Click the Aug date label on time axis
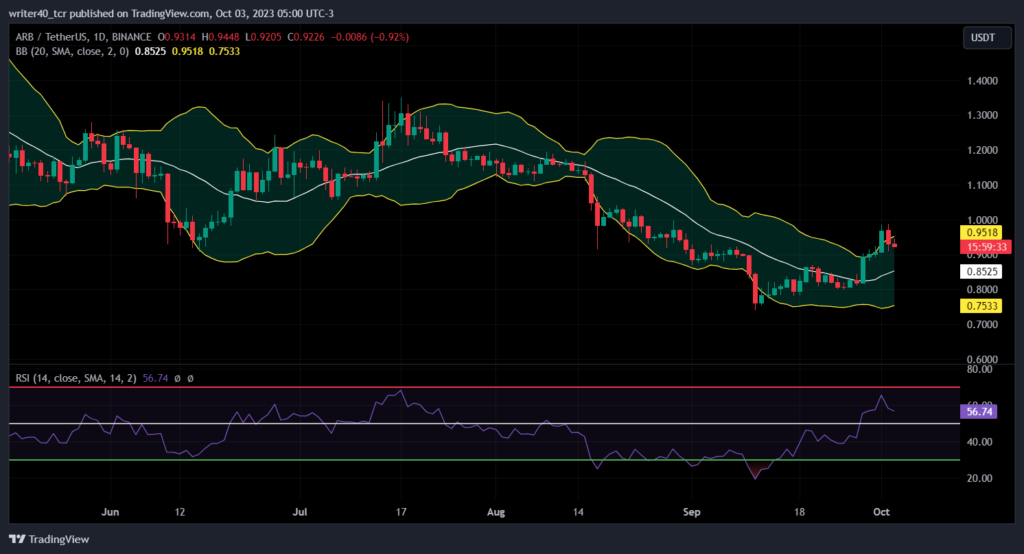 pos(496,512)
